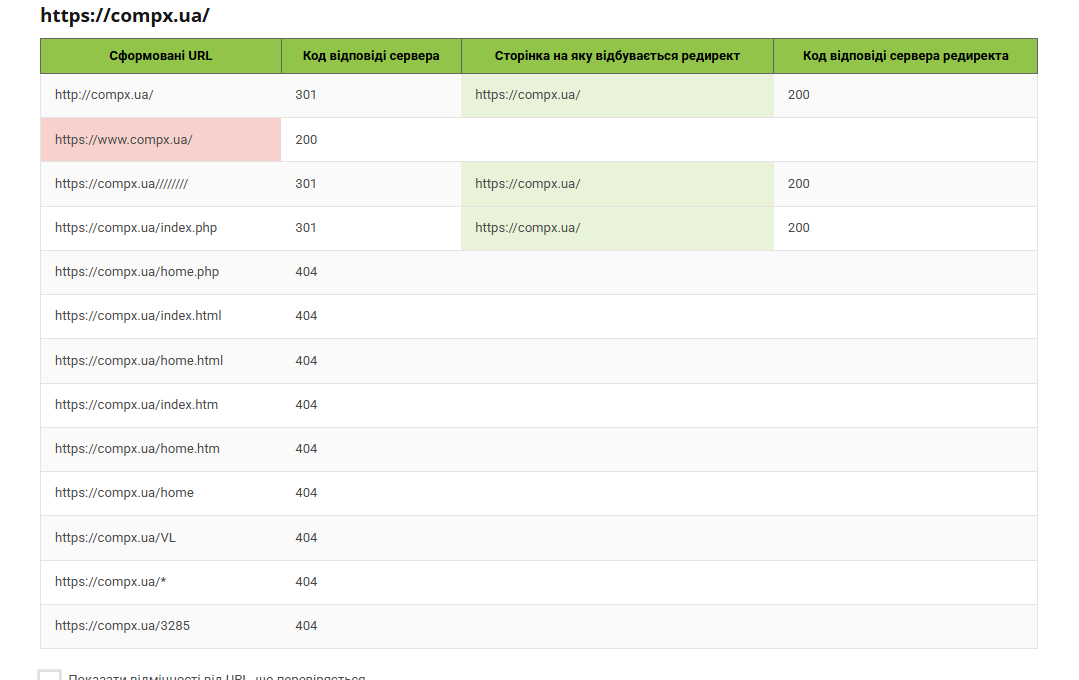Open the https://compx.ua/index.php link
The width and height of the screenshot is (1079, 680).
pos(136,228)
